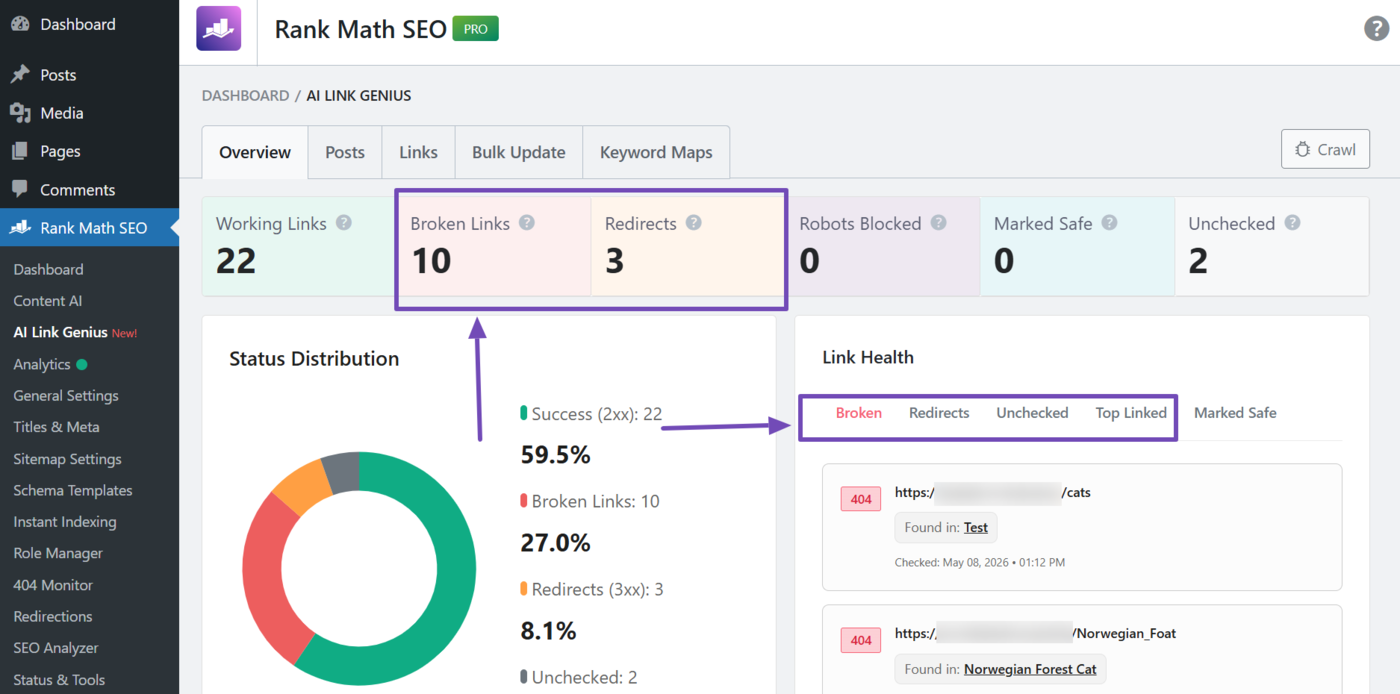
Task: Click the Unchecked 2 stat card
Action: point(1272,246)
